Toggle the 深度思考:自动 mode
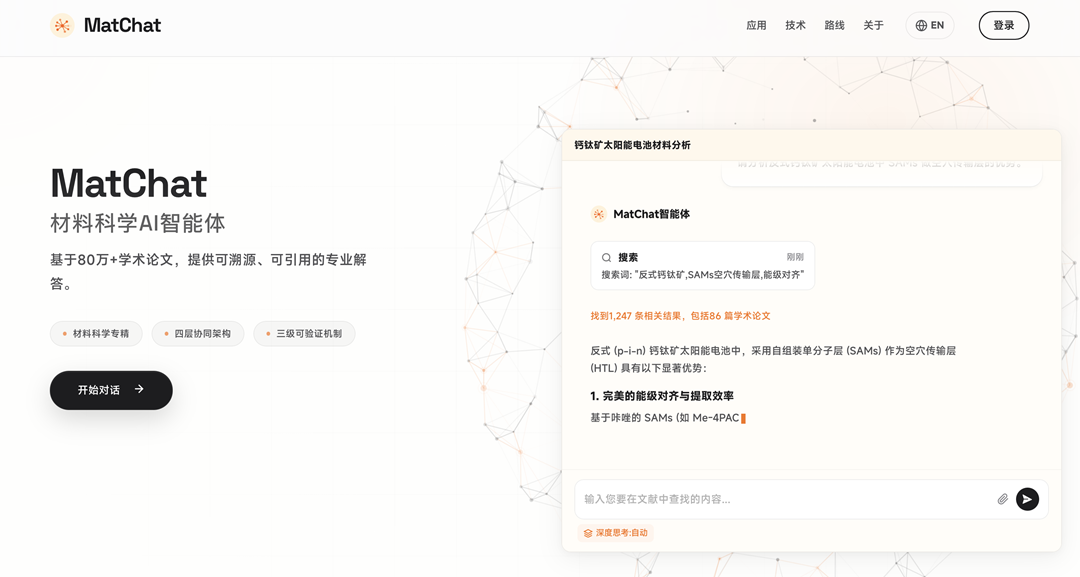The image size is (1080, 577). coord(615,533)
